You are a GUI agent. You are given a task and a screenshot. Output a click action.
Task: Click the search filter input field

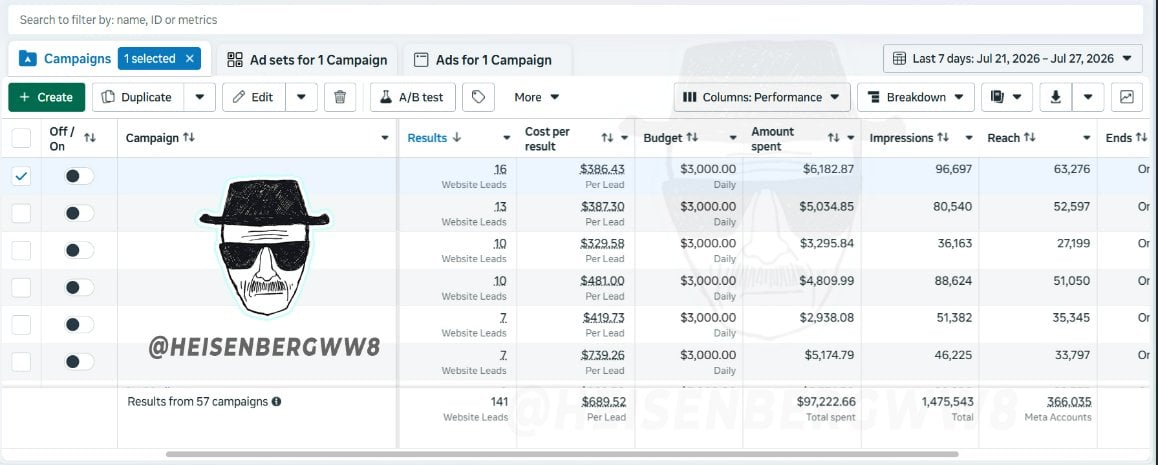pyautogui.click(x=575, y=20)
